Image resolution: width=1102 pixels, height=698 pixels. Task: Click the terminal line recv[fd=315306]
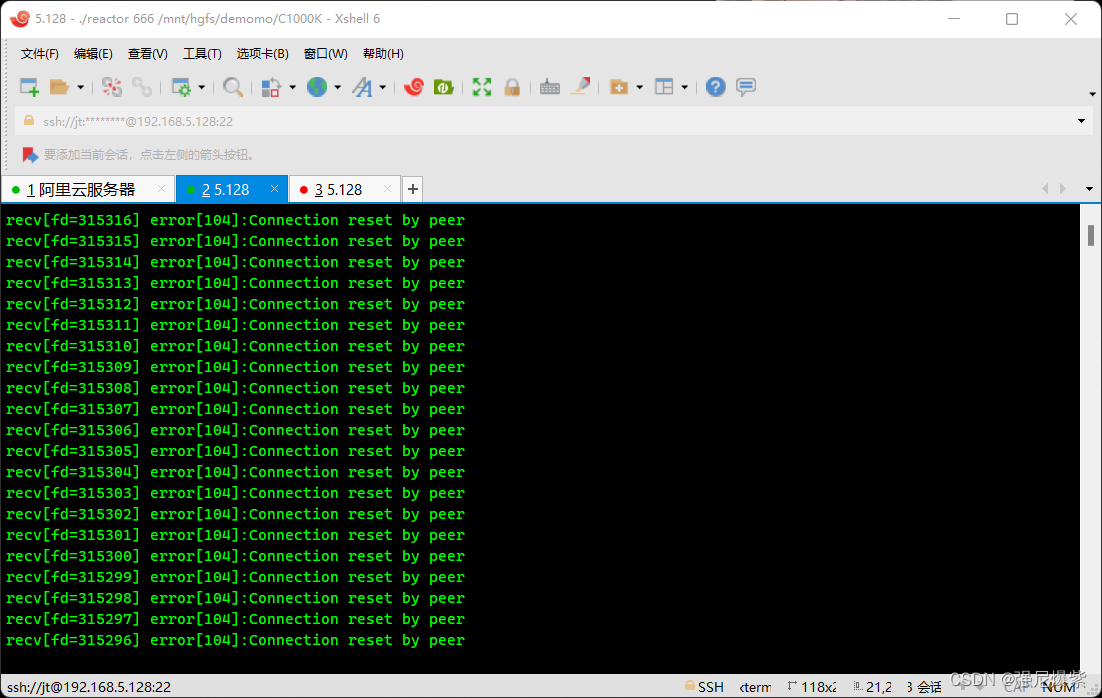(235, 430)
